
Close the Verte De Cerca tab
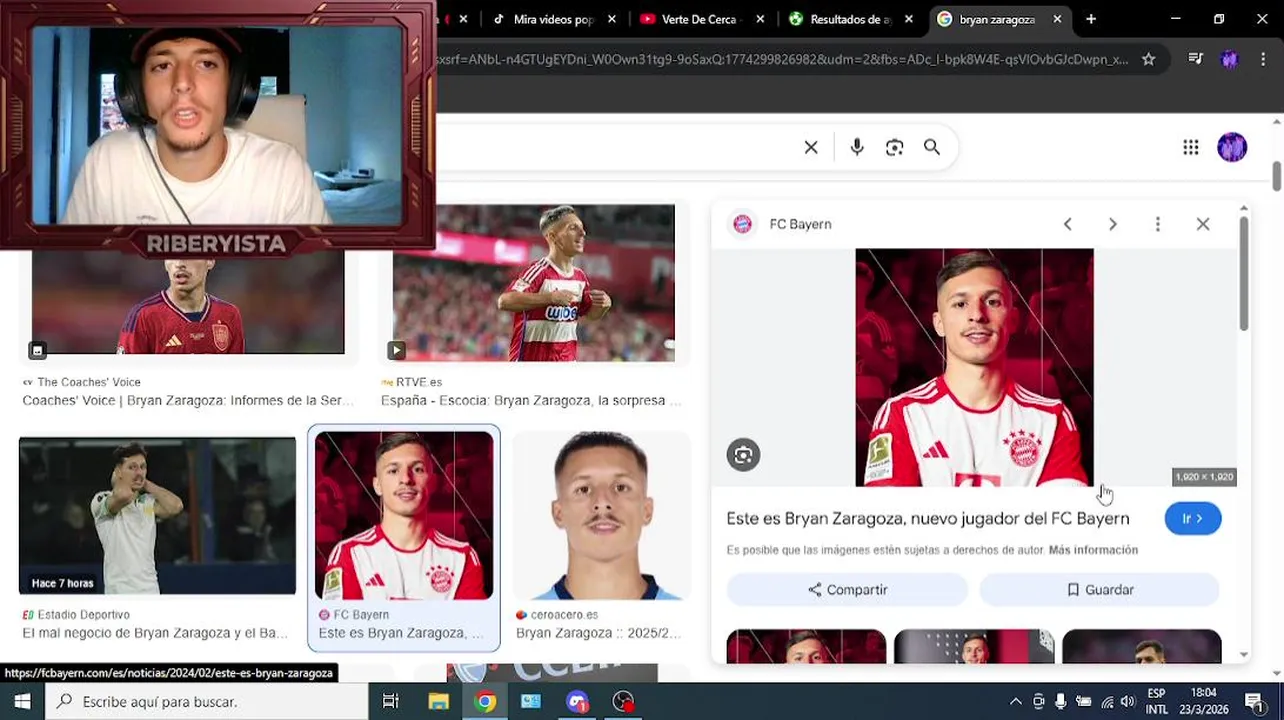pyautogui.click(x=760, y=19)
